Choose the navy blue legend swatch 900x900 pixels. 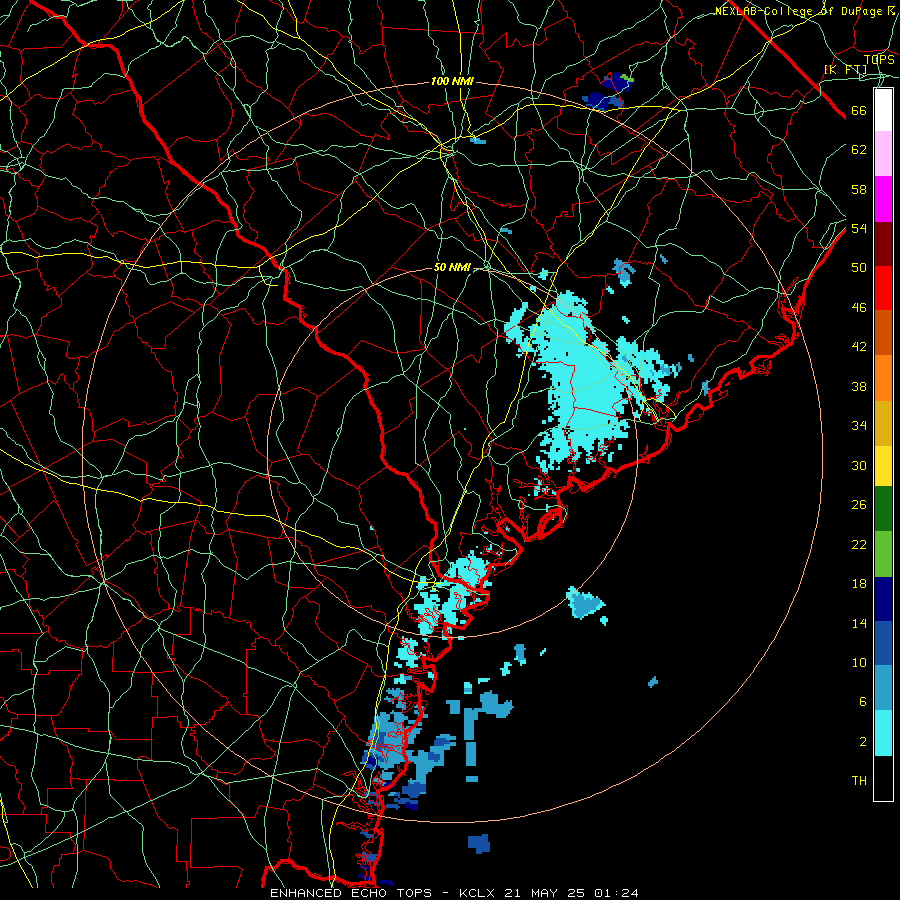click(883, 599)
